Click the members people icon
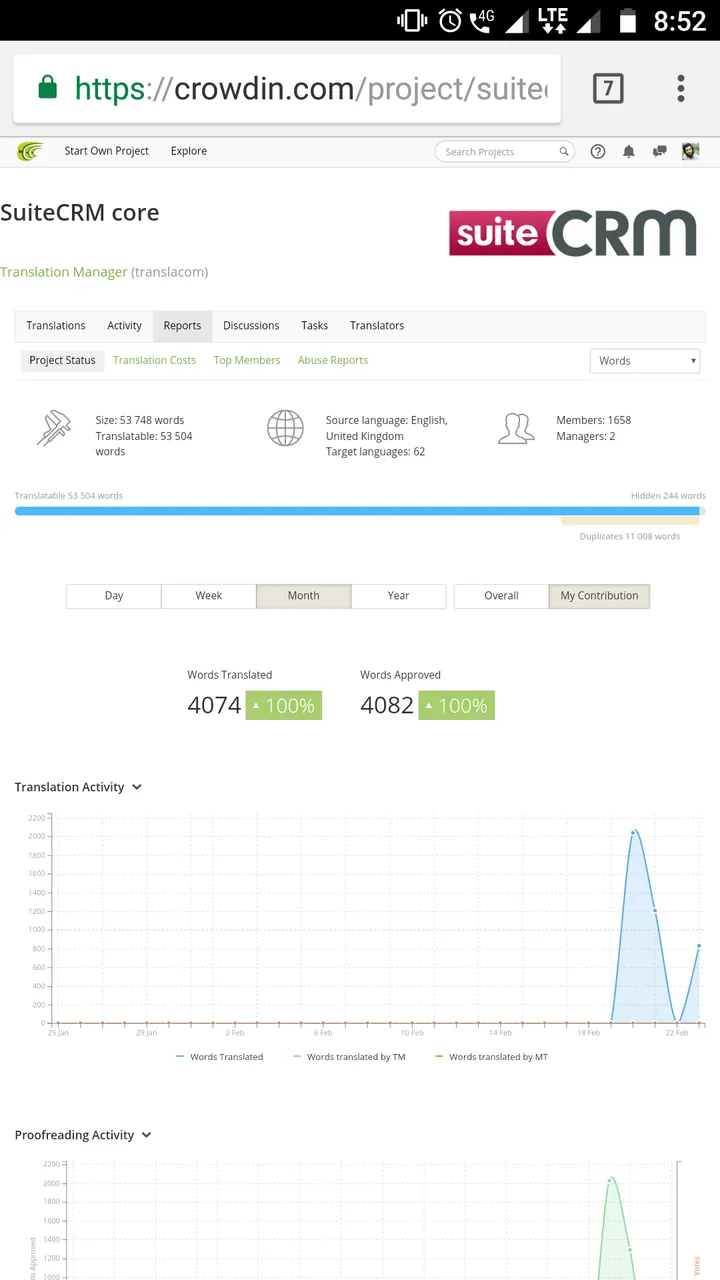This screenshot has width=720, height=1280. [x=516, y=428]
